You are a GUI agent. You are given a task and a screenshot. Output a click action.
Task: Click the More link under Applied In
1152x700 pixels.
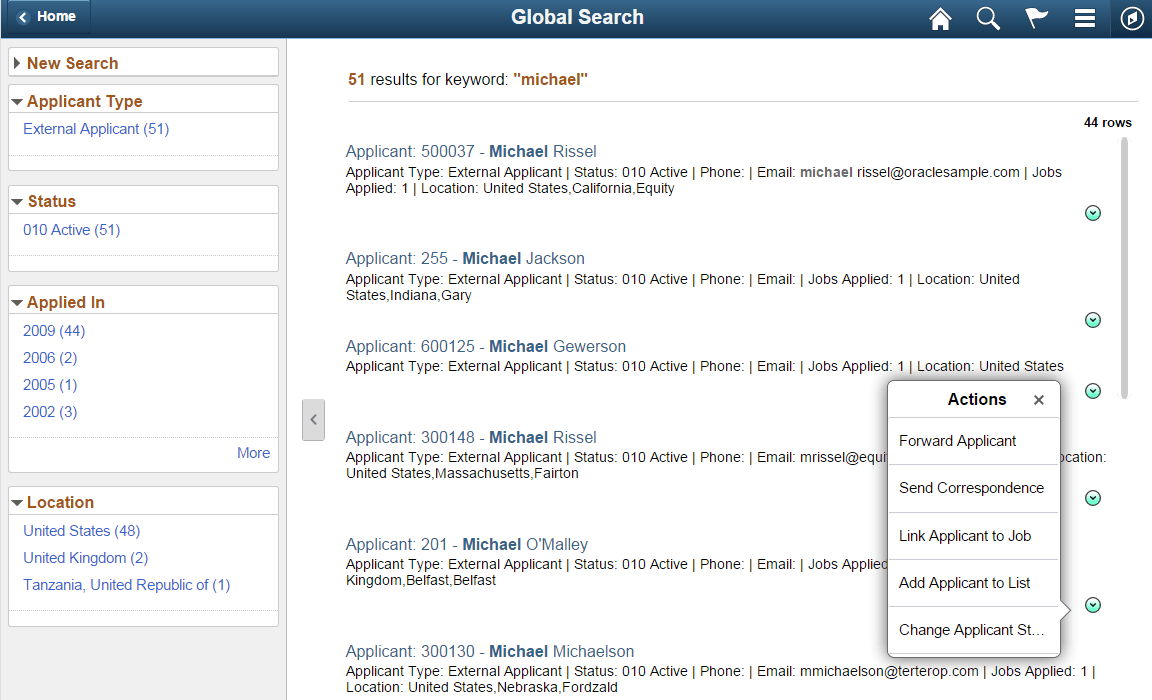click(253, 452)
